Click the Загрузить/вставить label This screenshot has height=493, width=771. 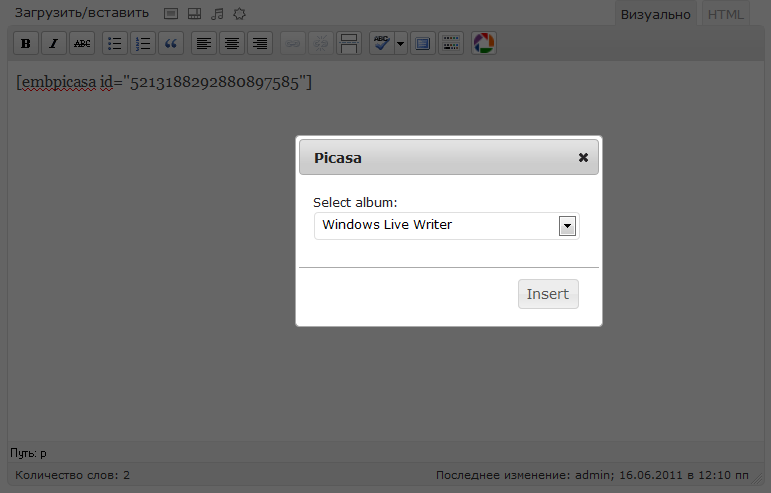coord(82,13)
